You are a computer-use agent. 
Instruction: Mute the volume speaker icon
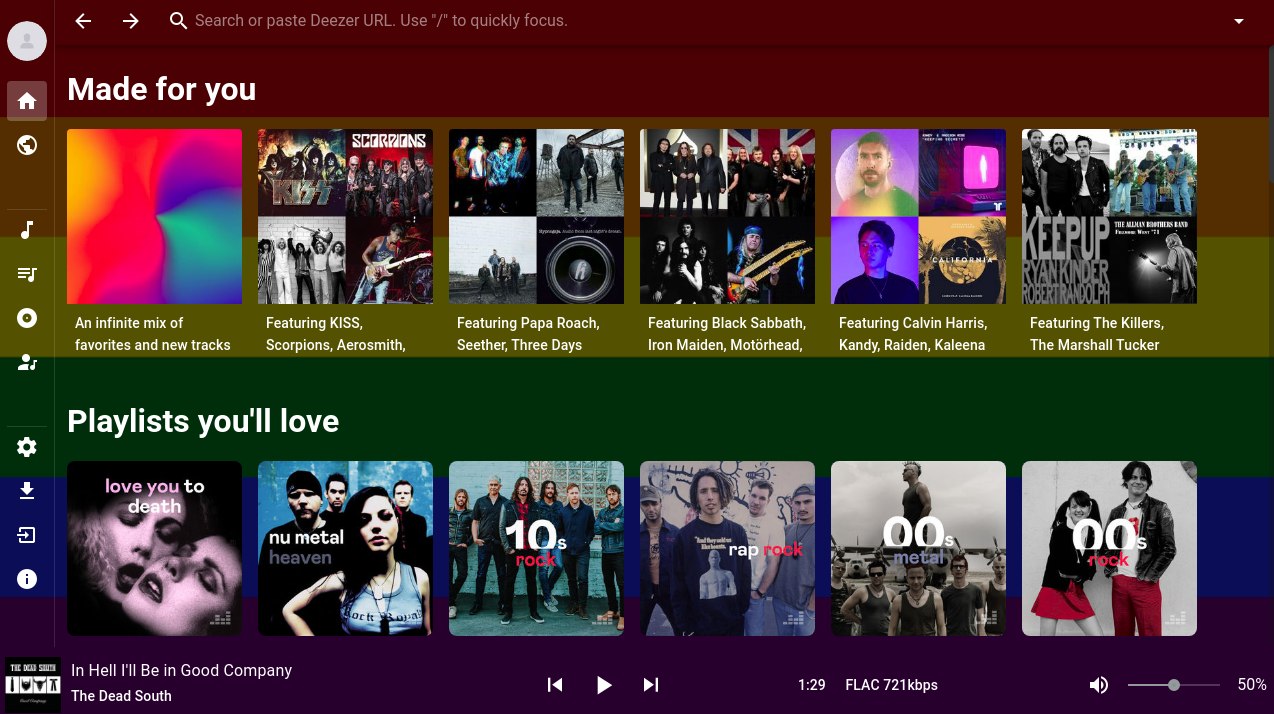coord(1099,685)
